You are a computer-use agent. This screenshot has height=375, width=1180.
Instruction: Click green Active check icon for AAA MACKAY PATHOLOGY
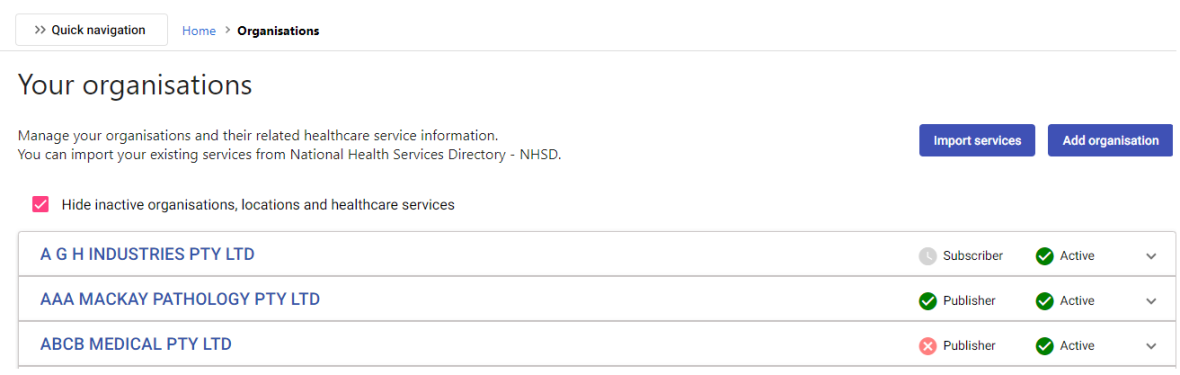pos(1044,301)
